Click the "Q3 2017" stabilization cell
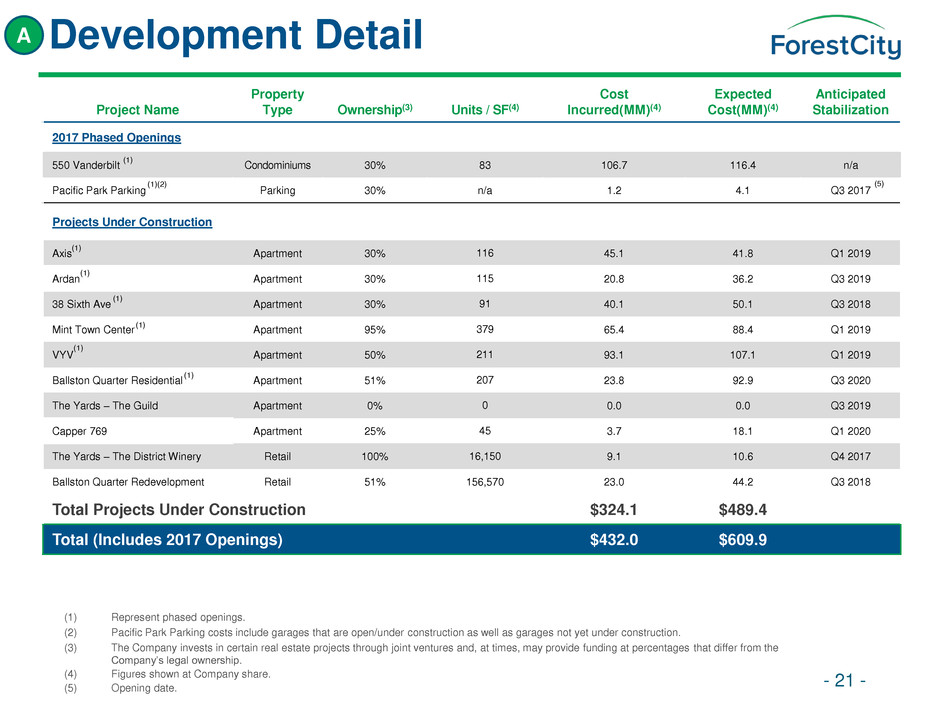 click(850, 190)
